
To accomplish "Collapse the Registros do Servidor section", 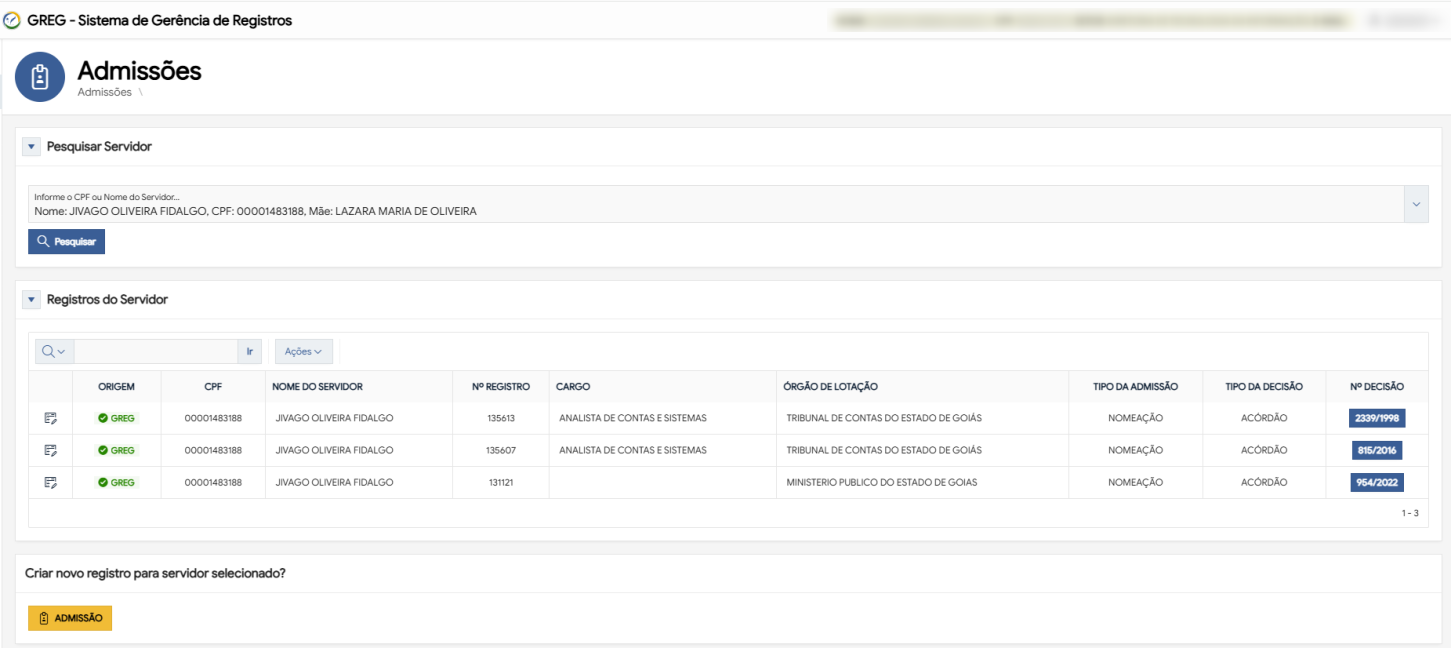I will [x=31, y=300].
